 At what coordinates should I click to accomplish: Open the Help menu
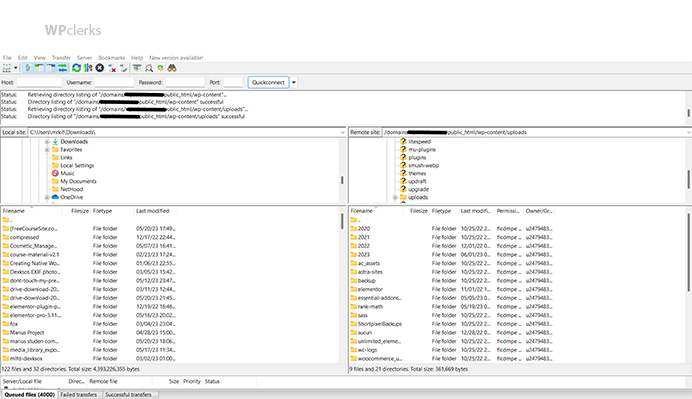(137, 58)
